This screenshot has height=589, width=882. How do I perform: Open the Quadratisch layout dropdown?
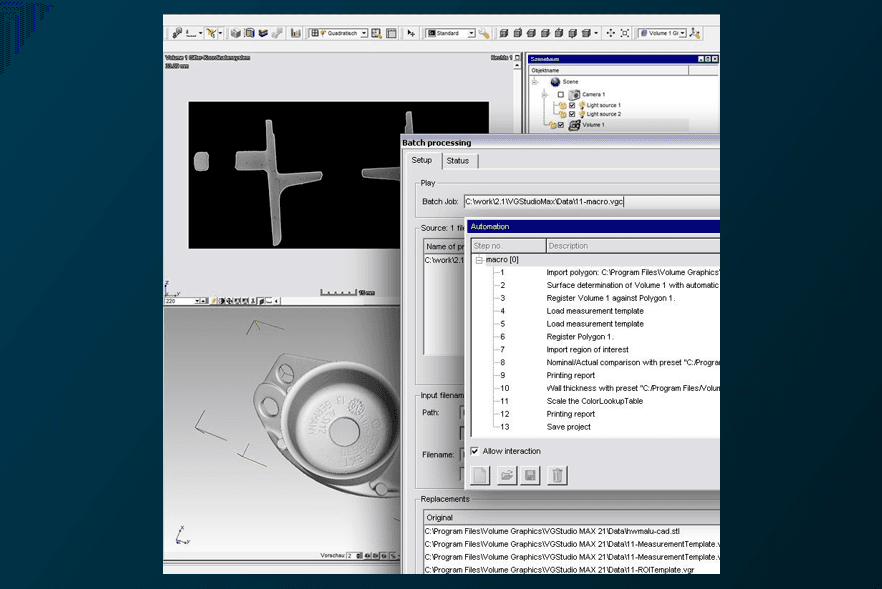point(363,33)
